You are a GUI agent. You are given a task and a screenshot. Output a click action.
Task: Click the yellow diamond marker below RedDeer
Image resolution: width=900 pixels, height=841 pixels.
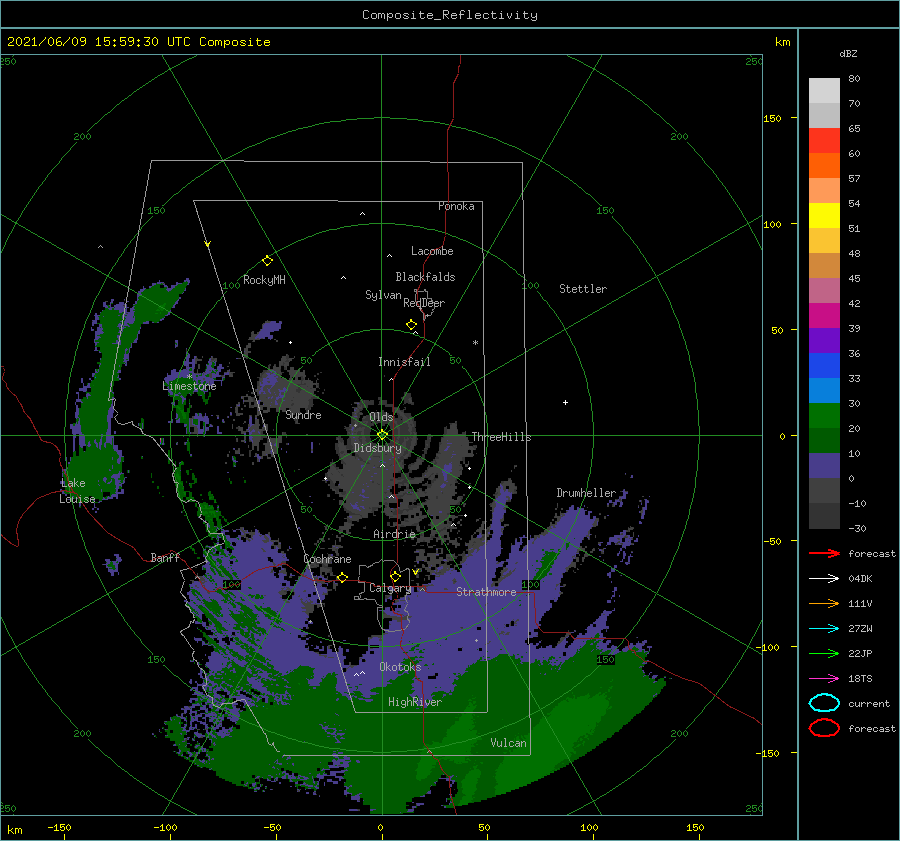tap(412, 325)
